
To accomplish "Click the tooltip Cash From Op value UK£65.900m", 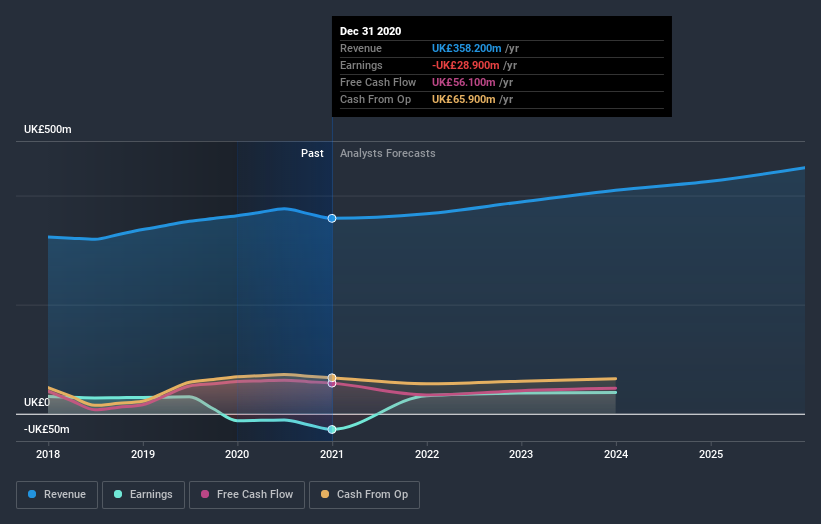I will tap(463, 99).
